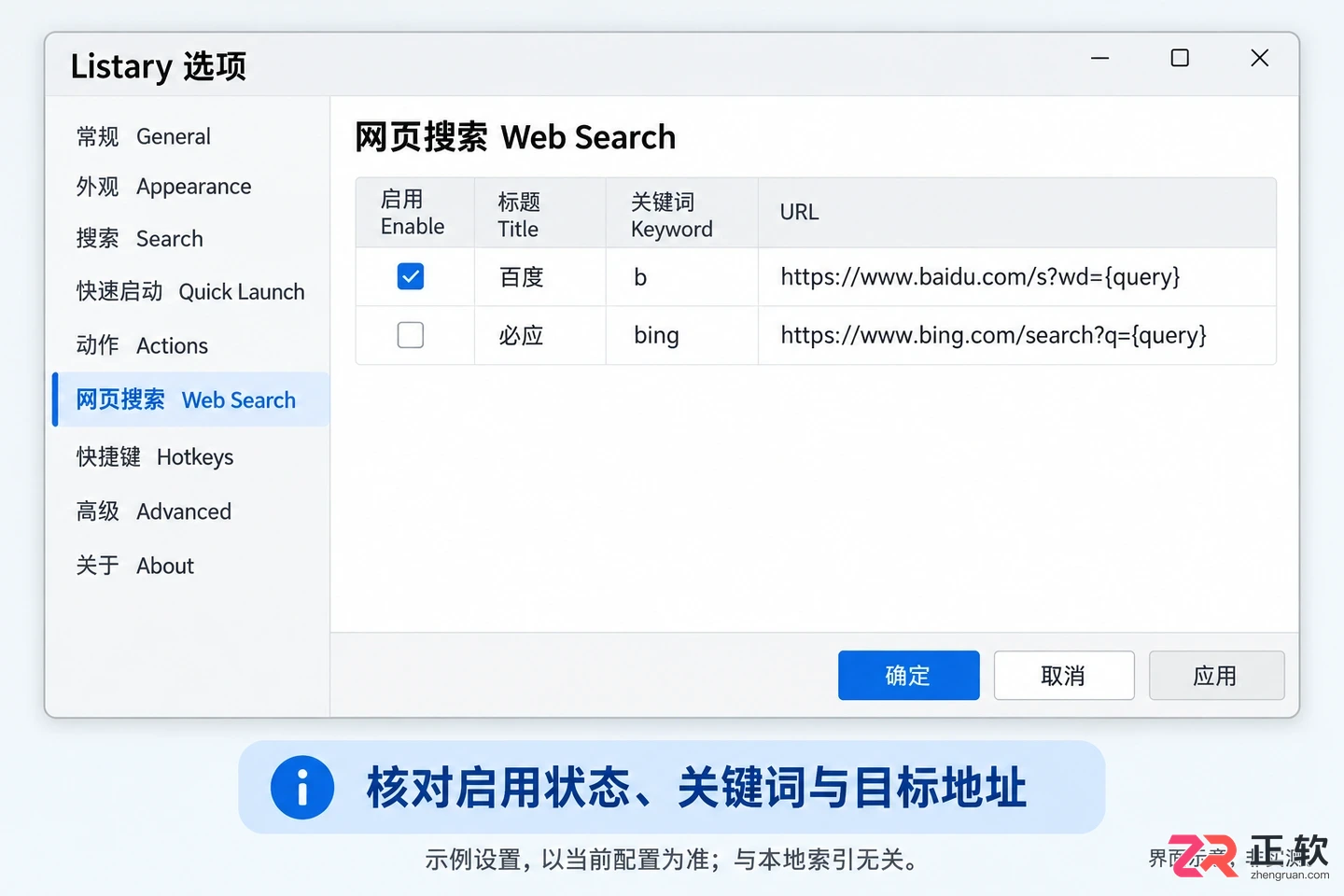1344x896 pixels.
Task: Open the 常规 General settings page
Action: [x=144, y=136]
